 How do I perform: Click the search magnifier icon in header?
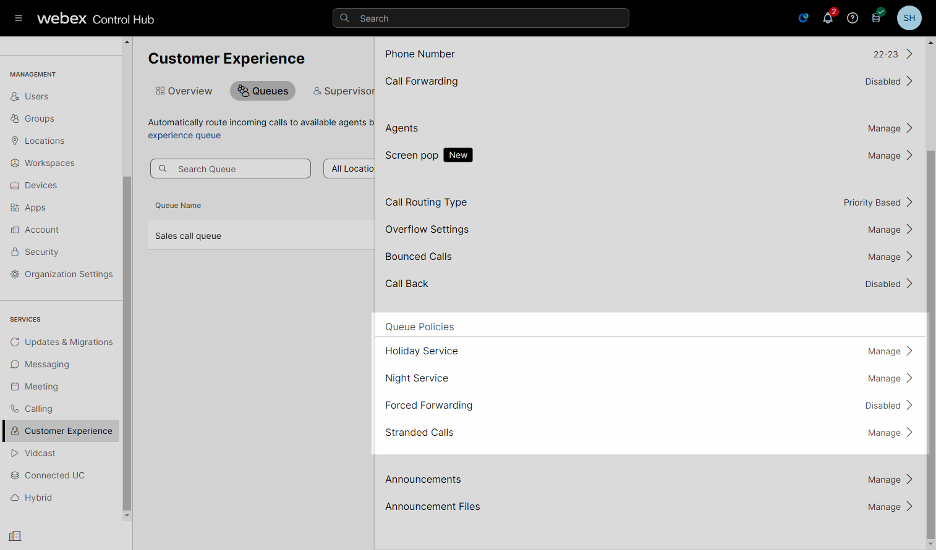tap(344, 18)
